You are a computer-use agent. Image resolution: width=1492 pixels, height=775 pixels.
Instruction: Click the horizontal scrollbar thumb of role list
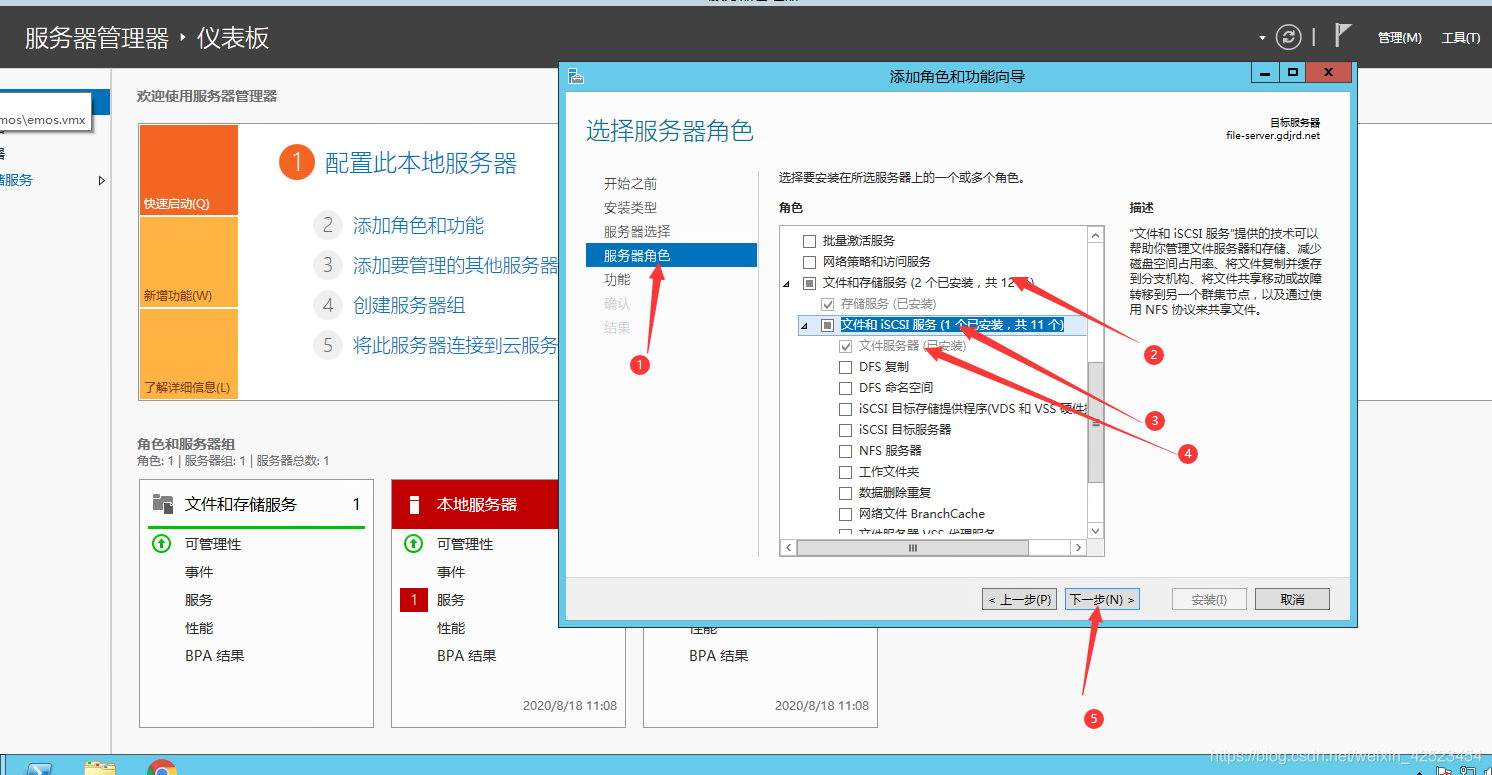click(913, 548)
